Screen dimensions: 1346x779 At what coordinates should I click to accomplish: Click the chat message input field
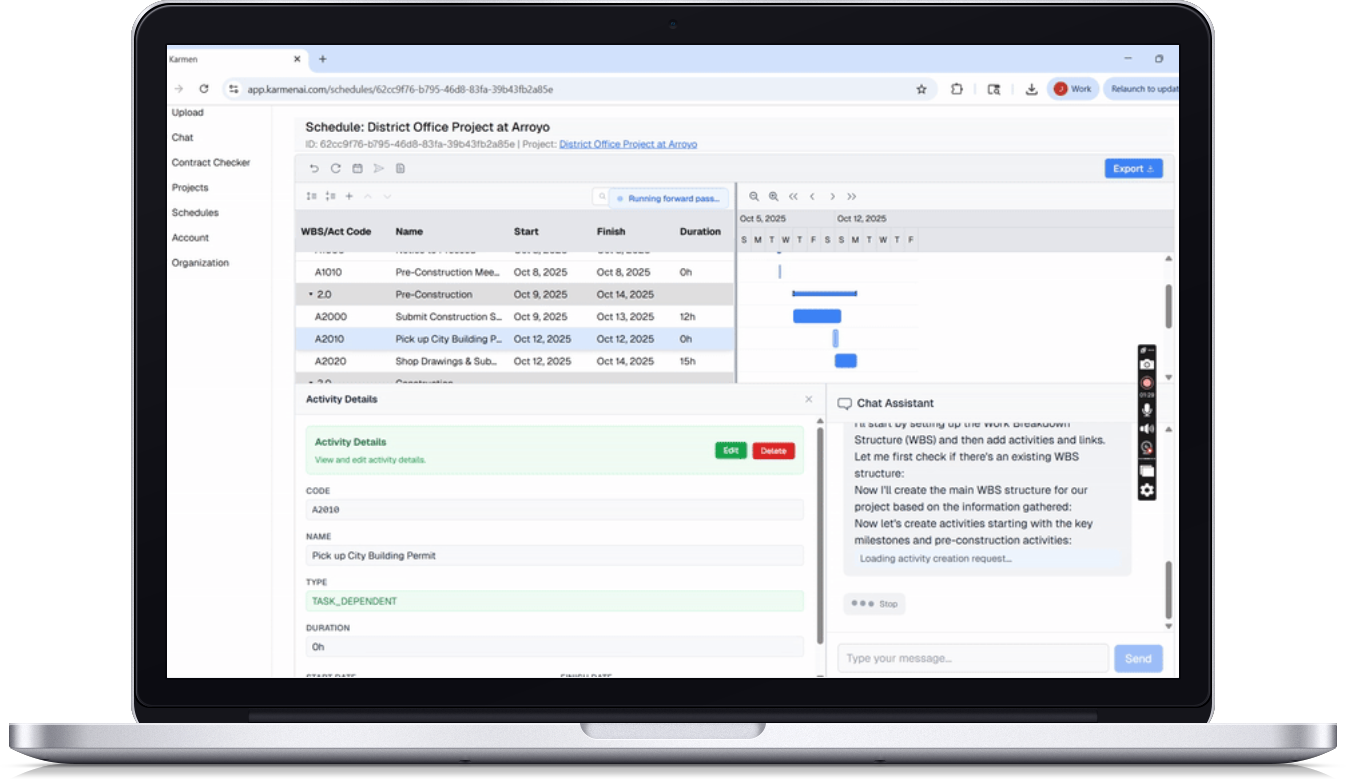(x=974, y=658)
